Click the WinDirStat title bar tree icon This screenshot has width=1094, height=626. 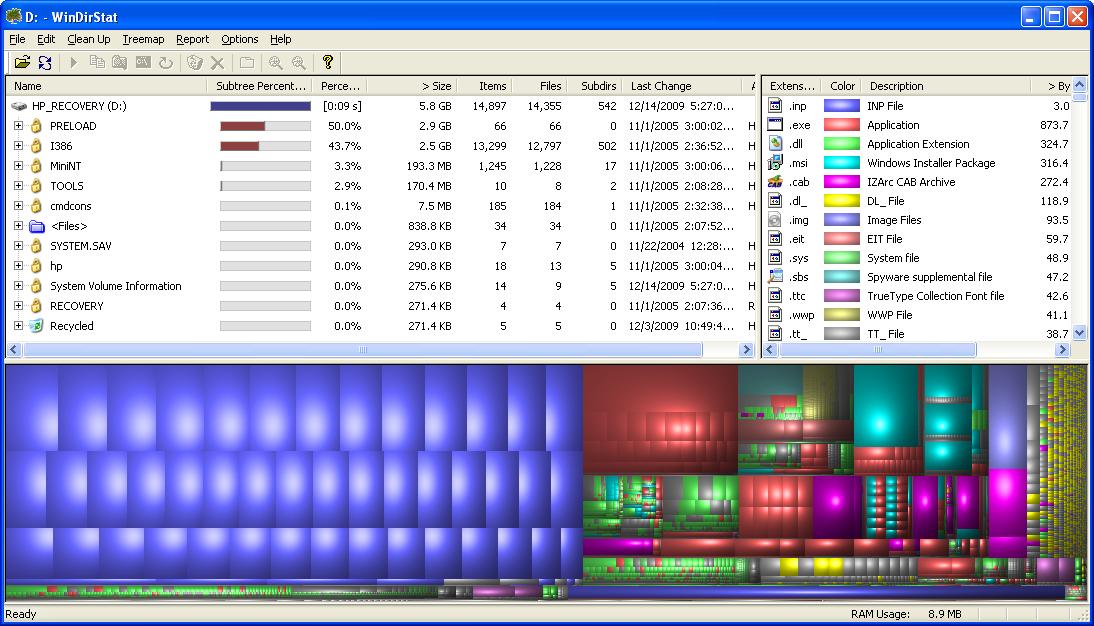[13, 16]
